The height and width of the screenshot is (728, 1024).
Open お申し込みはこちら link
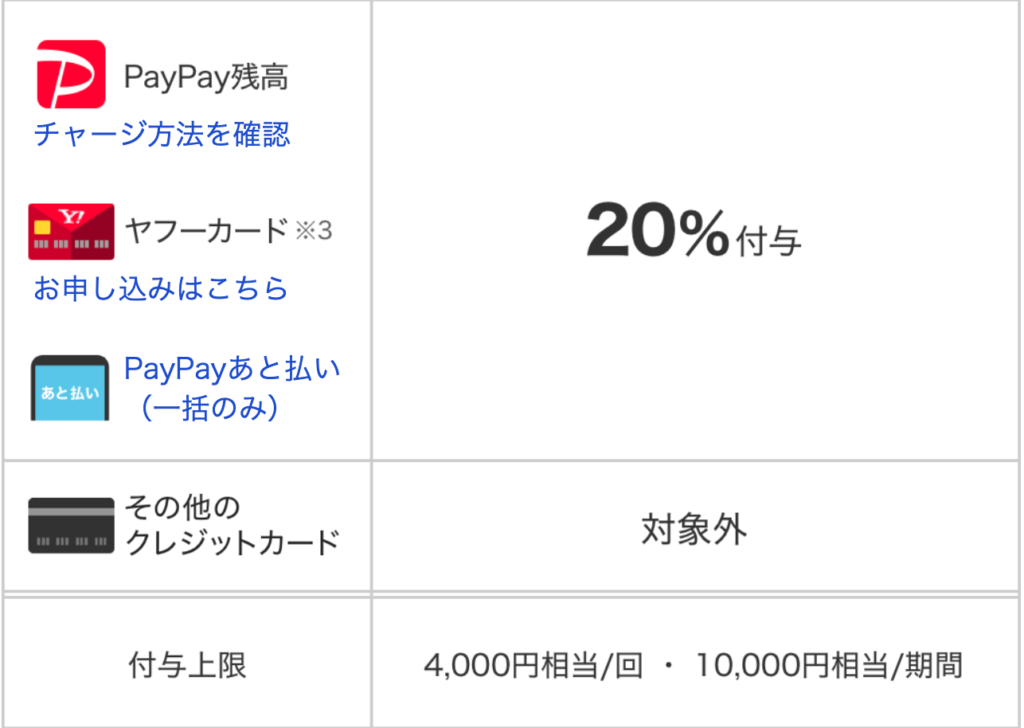coord(161,288)
